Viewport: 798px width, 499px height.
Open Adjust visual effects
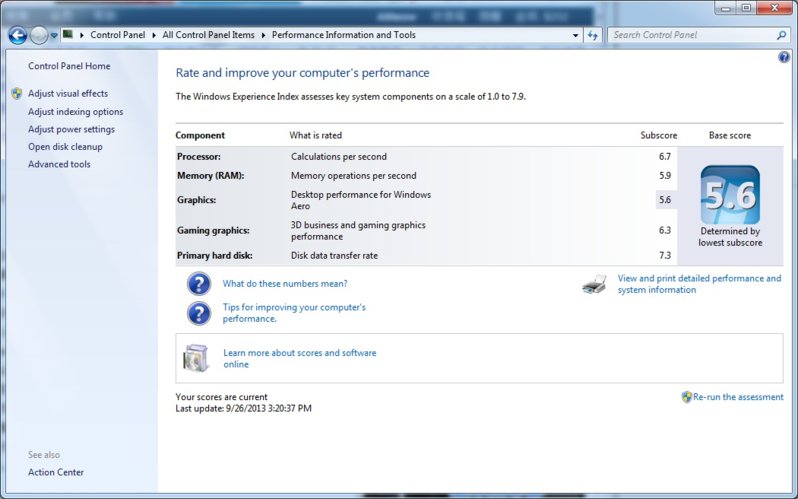click(x=68, y=93)
